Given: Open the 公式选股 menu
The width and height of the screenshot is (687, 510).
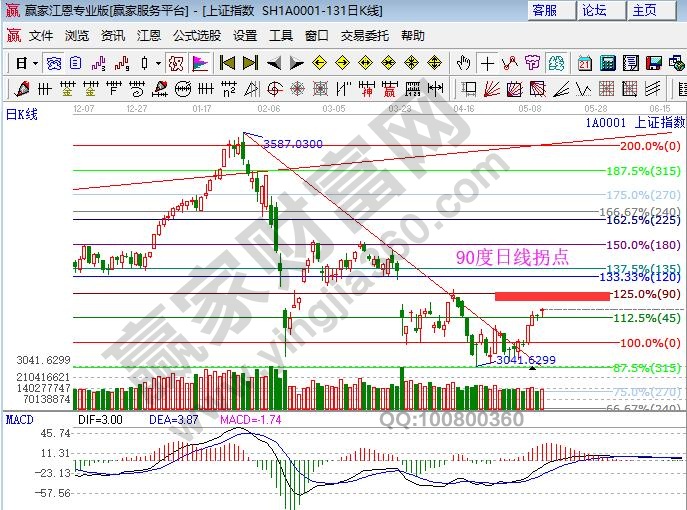Looking at the screenshot, I should (x=195, y=35).
